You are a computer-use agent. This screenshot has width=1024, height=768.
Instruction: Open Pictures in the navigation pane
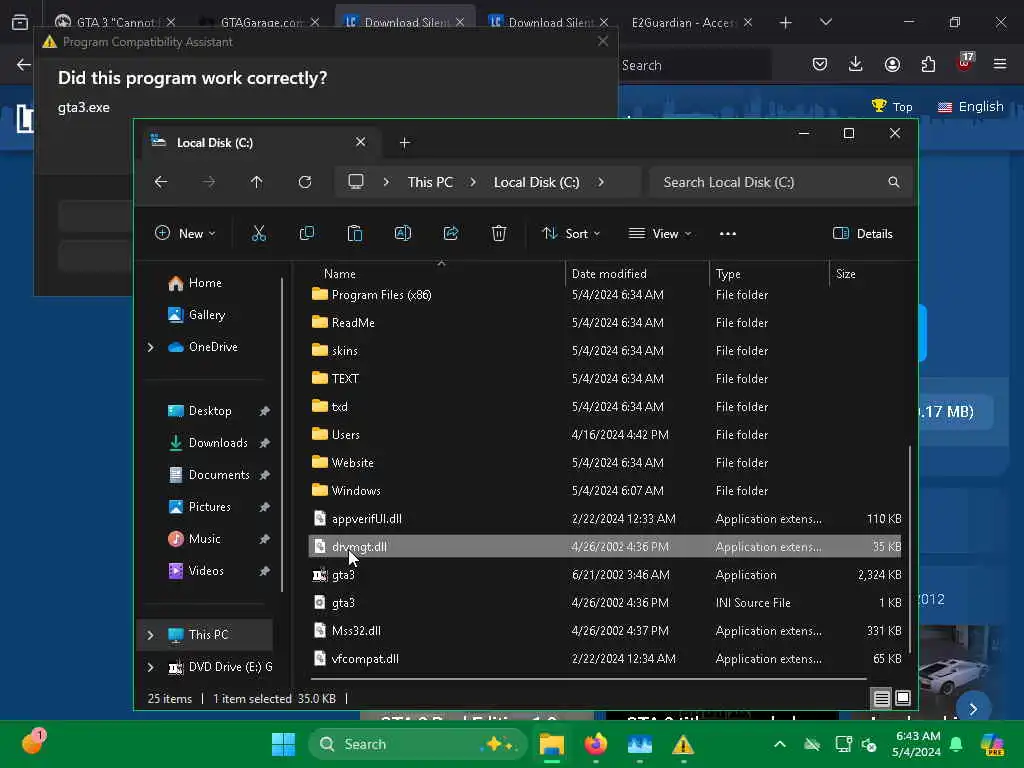point(209,507)
